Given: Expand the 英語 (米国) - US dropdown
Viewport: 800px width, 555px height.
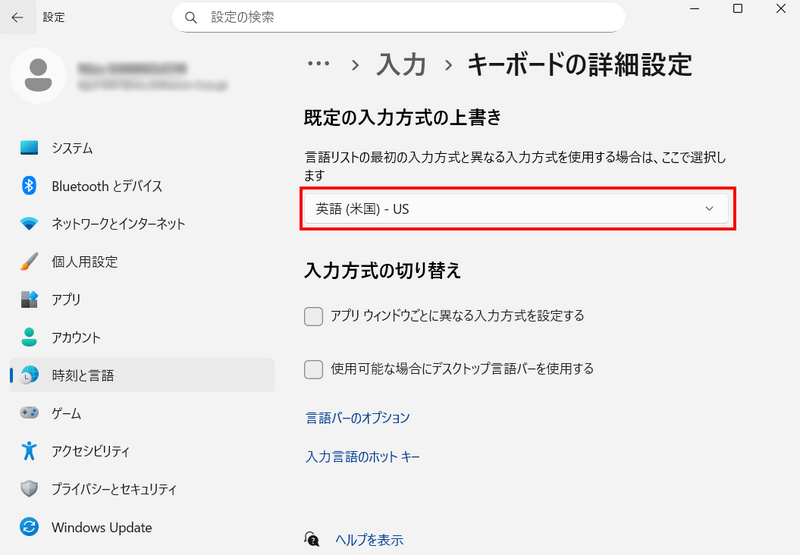Looking at the screenshot, I should (x=516, y=209).
